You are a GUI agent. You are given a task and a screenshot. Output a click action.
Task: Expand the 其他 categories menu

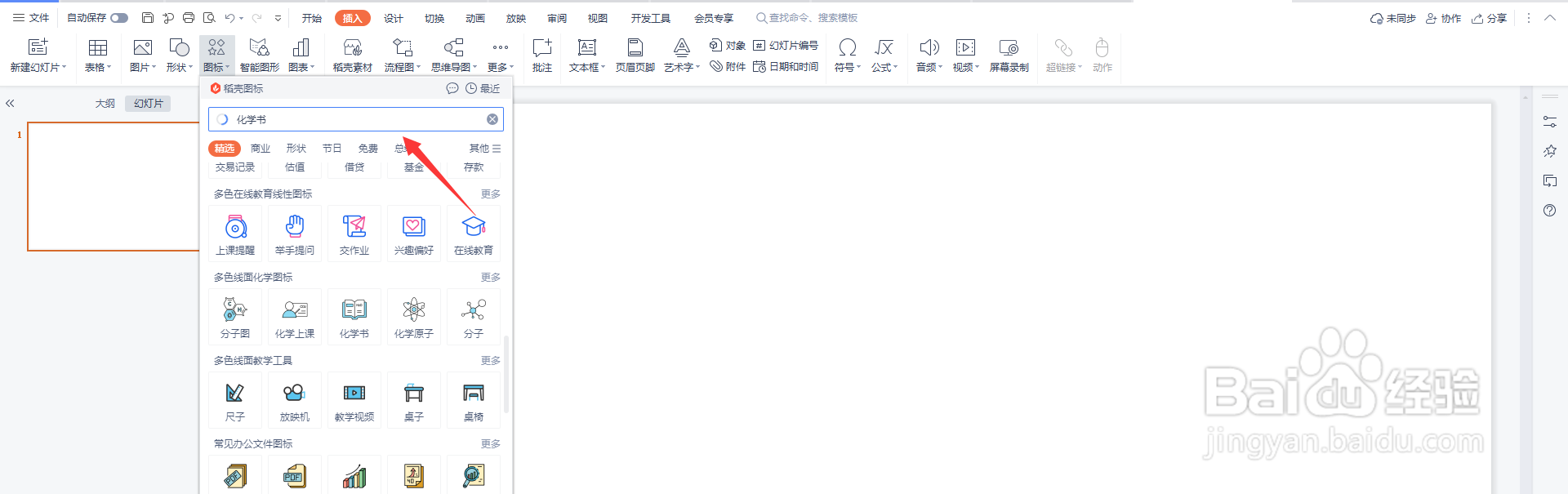coord(485,149)
